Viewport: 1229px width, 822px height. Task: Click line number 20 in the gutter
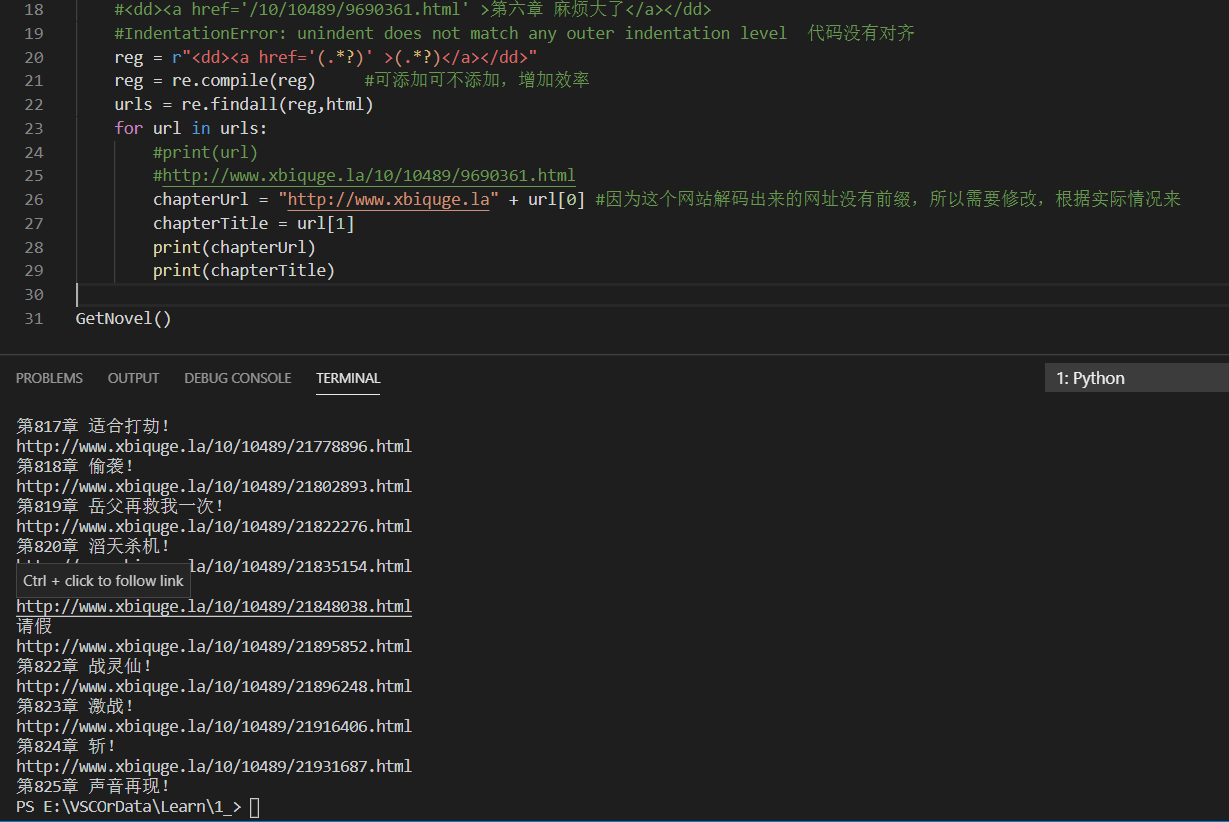click(33, 57)
